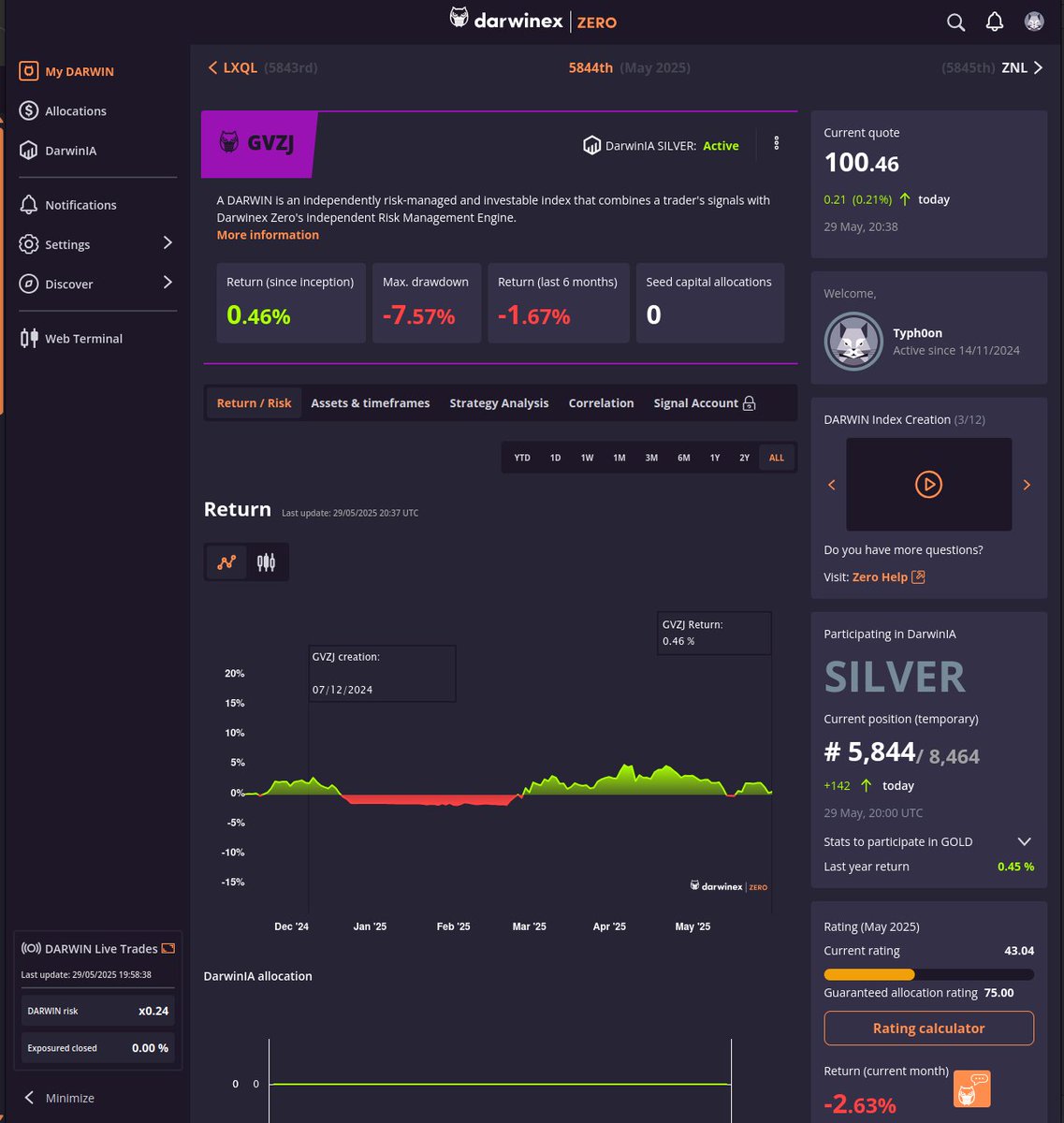Select the 1D time range
Screen dimensions: 1064x1123
point(555,458)
